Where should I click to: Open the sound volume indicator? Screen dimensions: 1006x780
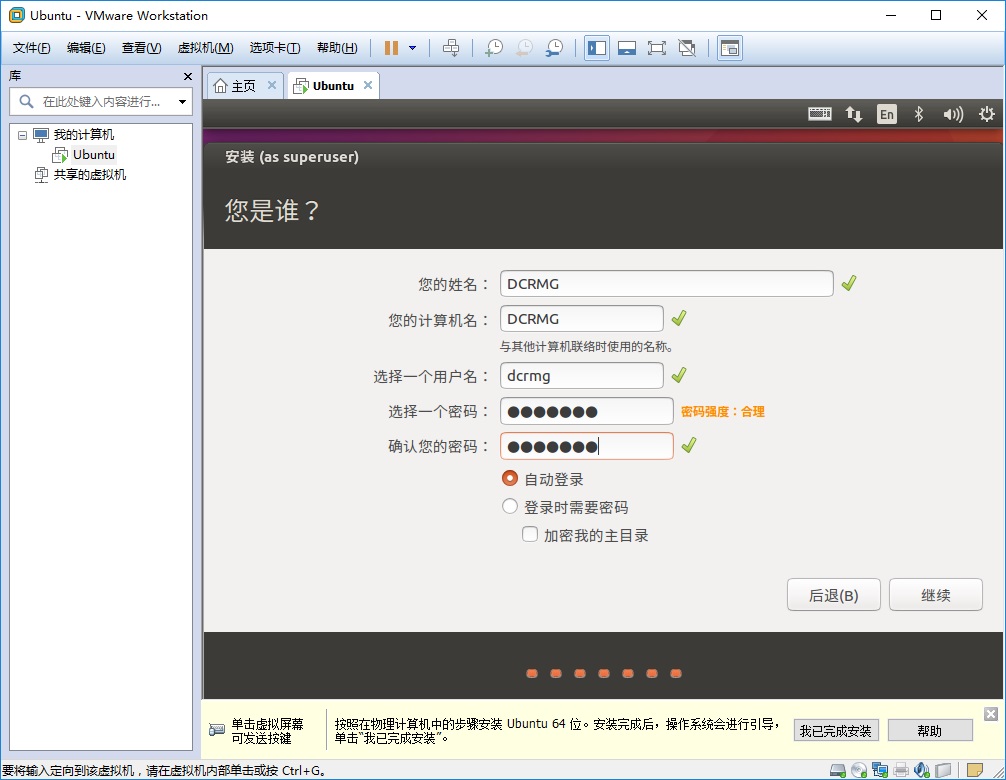point(953,114)
